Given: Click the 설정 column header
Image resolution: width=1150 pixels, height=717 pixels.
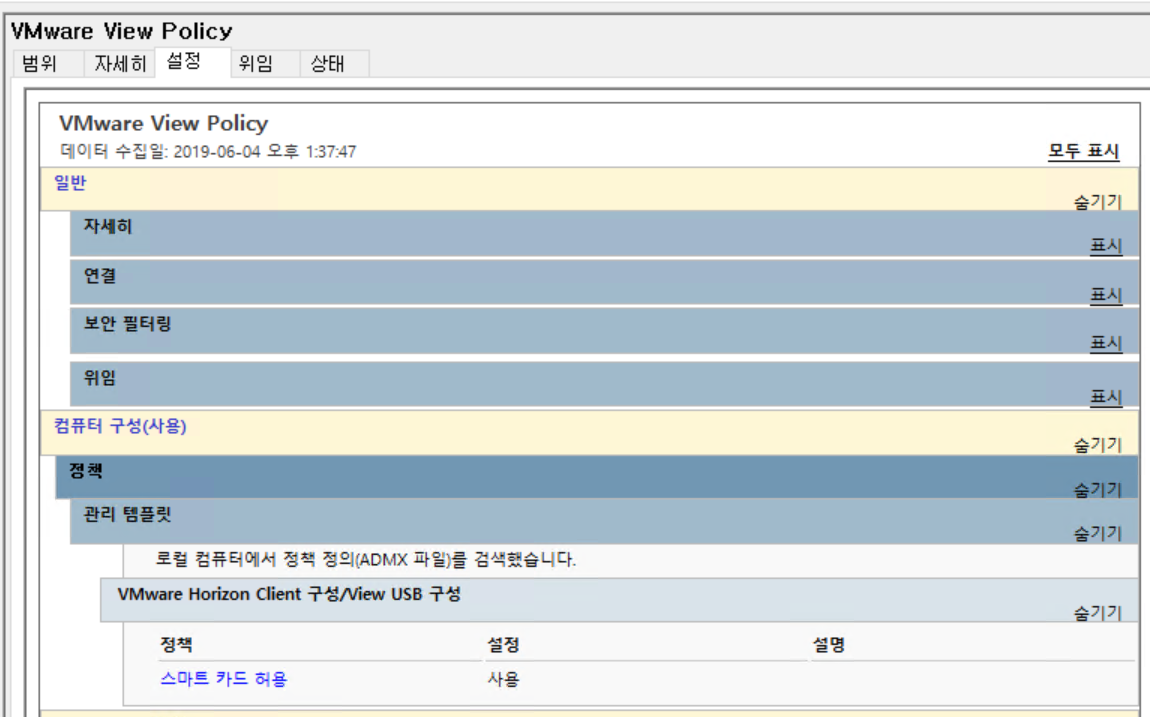Looking at the screenshot, I should 503,645.
